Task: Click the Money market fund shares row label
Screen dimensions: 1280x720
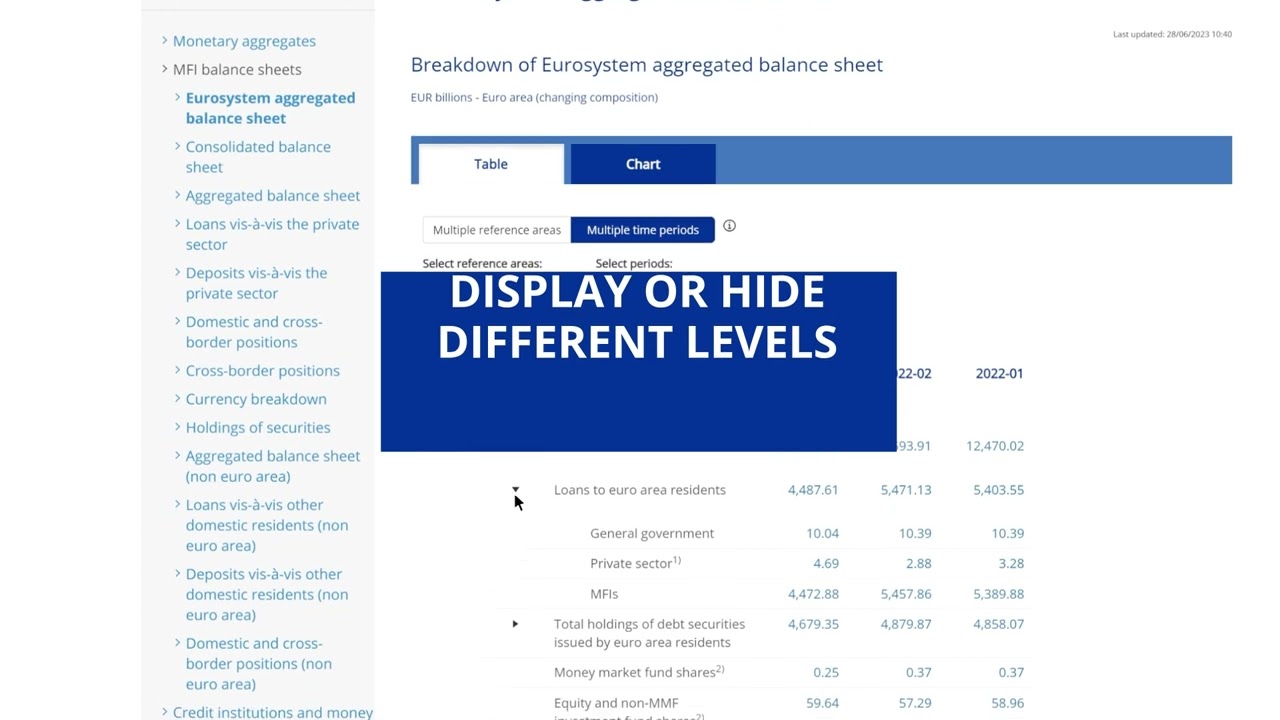Action: [x=638, y=672]
